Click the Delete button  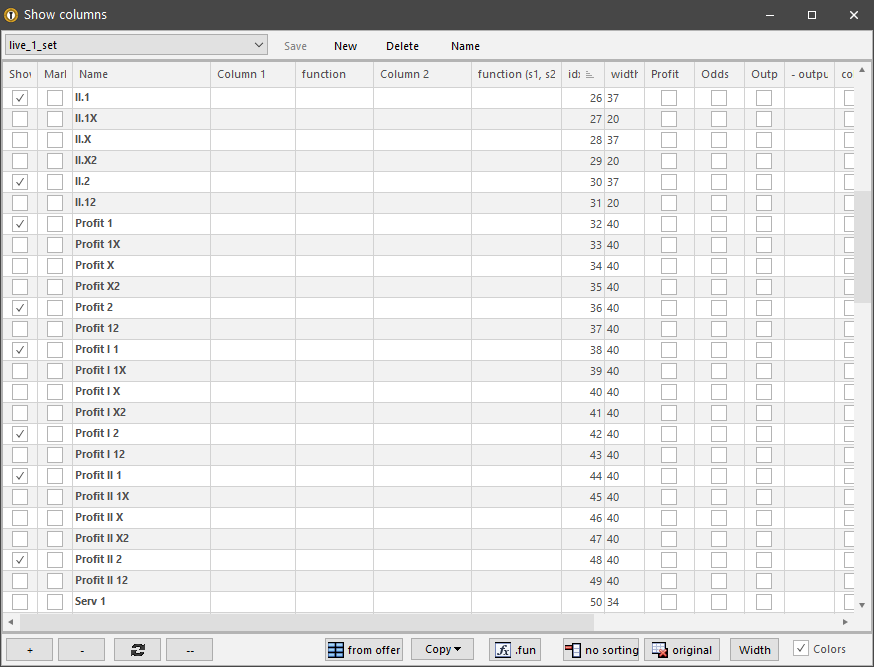[x=402, y=46]
